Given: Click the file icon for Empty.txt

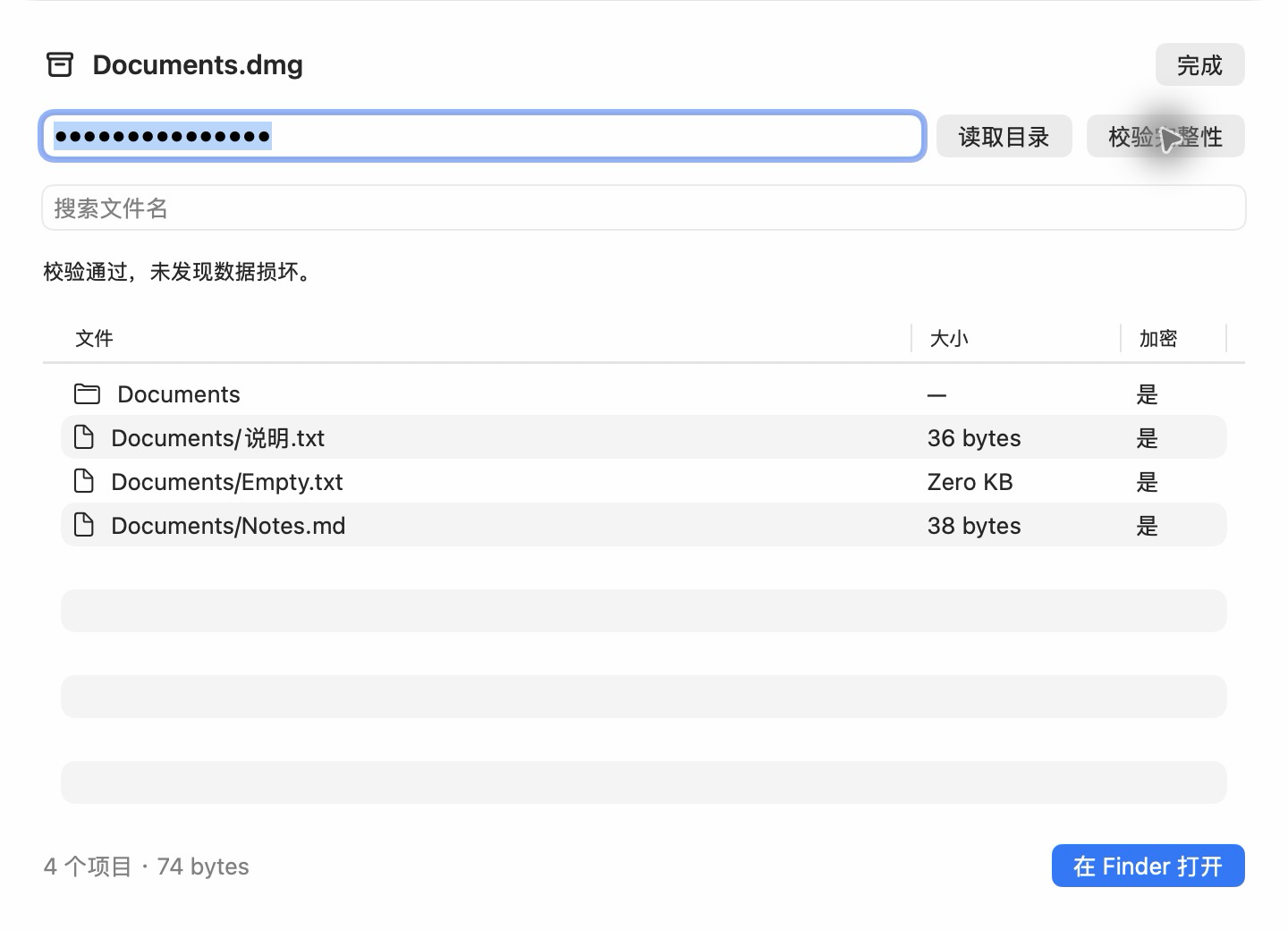Looking at the screenshot, I should (x=83, y=481).
